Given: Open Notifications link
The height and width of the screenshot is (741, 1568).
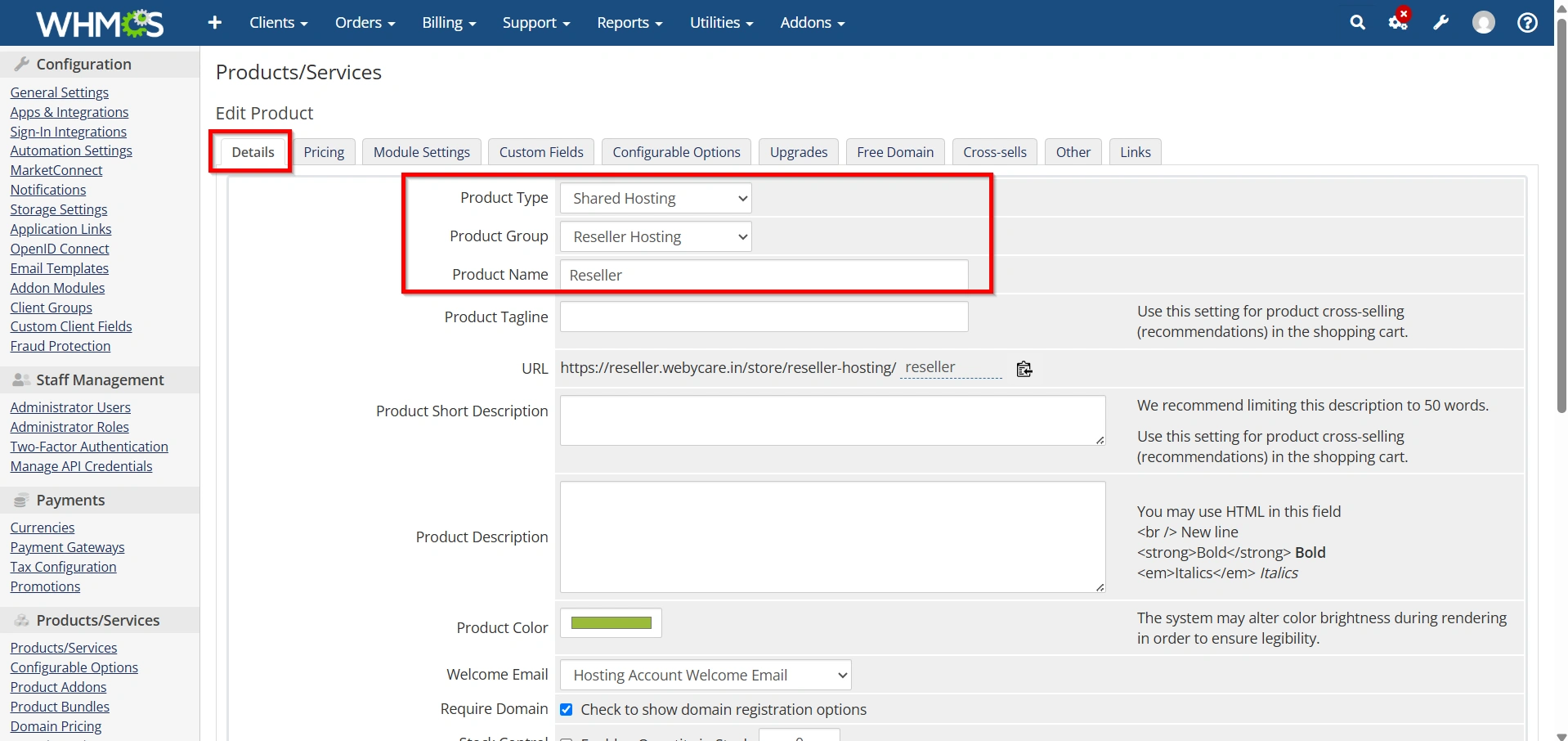Looking at the screenshot, I should (48, 190).
